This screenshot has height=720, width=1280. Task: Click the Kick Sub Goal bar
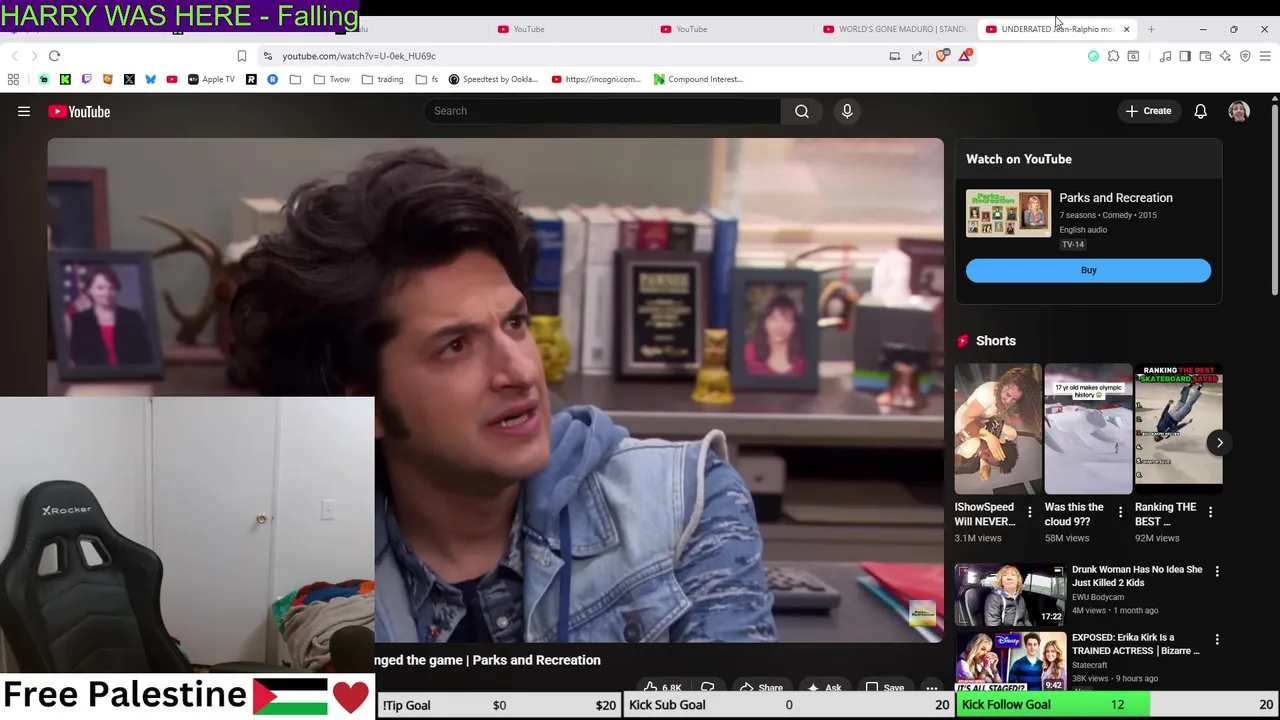[788, 705]
